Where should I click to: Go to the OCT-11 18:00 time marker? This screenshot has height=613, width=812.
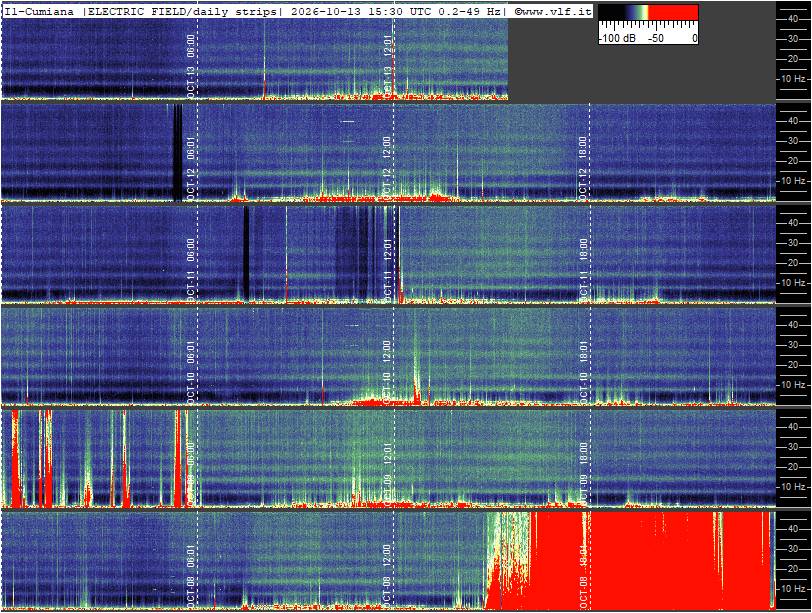pos(583,270)
